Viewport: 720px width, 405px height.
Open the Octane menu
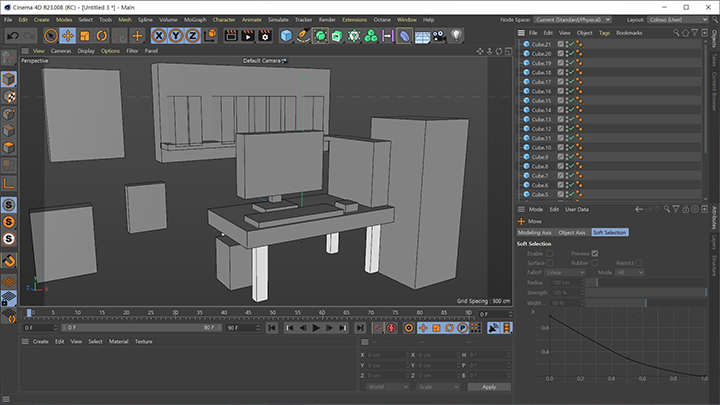(382, 20)
